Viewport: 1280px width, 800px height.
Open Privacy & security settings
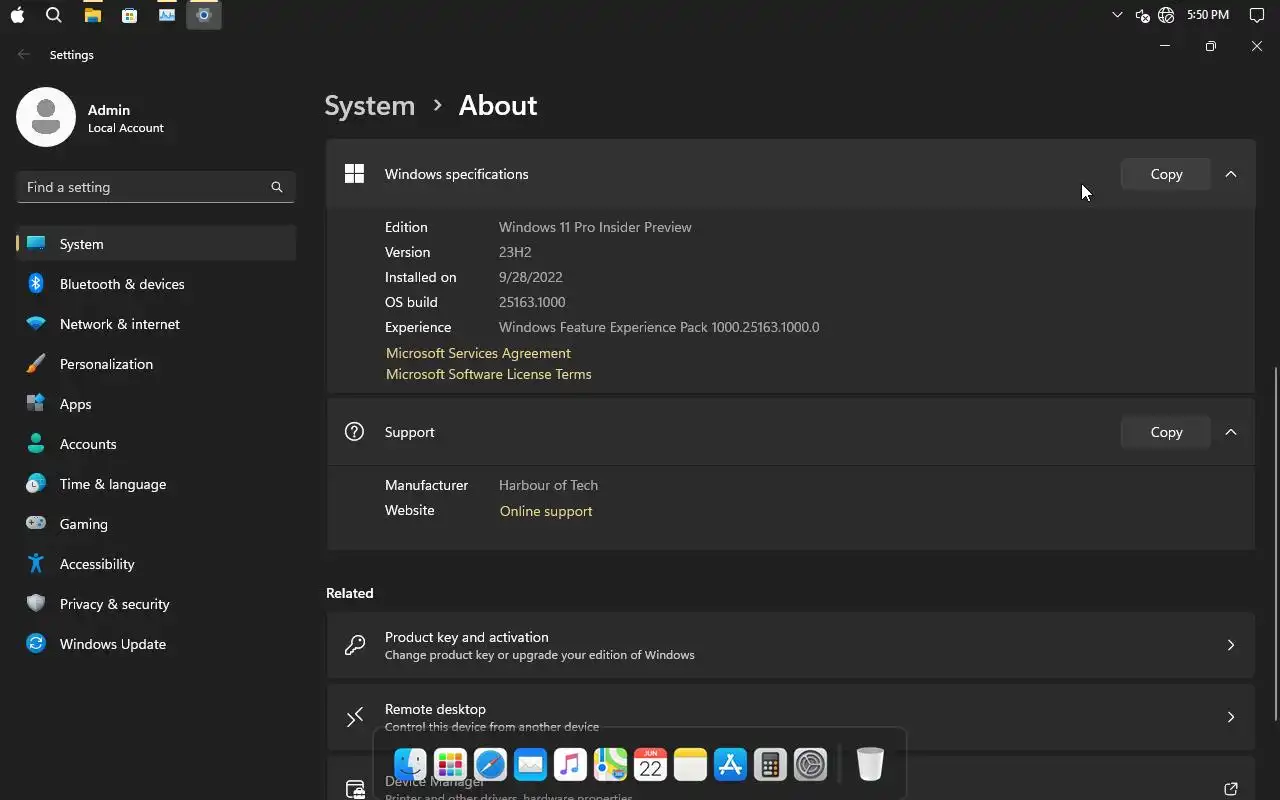click(x=114, y=604)
